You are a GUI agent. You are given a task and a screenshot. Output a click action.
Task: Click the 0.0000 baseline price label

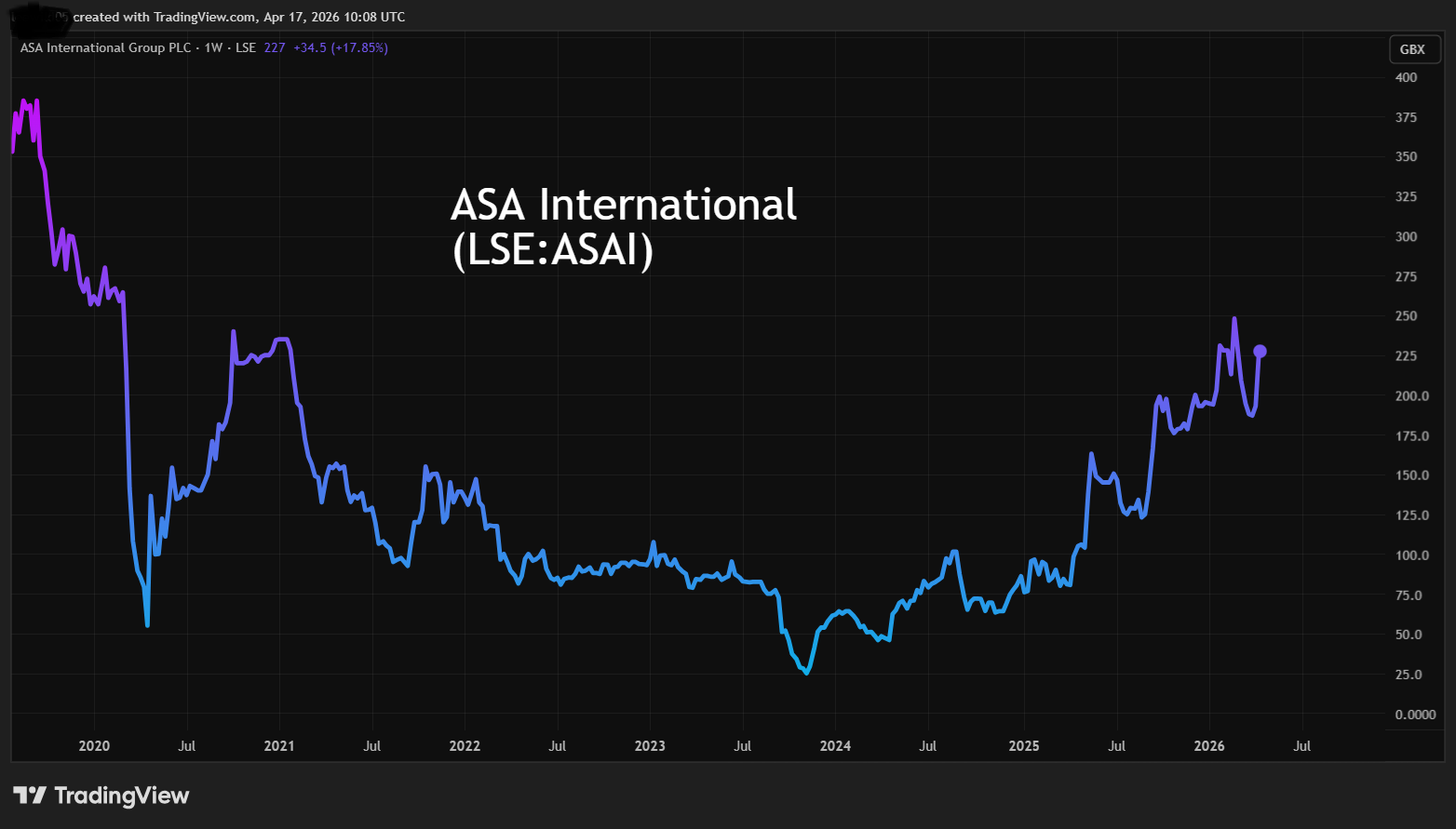point(1414,715)
